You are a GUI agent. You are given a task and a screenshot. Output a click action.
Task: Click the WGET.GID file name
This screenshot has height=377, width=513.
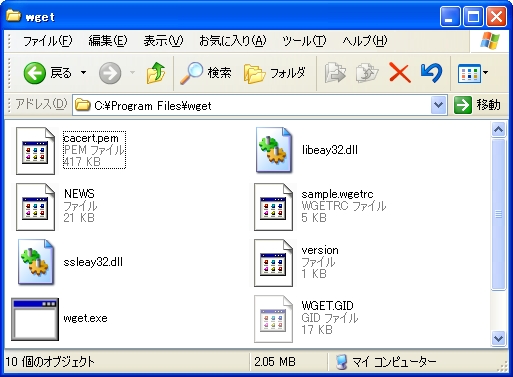(327, 306)
